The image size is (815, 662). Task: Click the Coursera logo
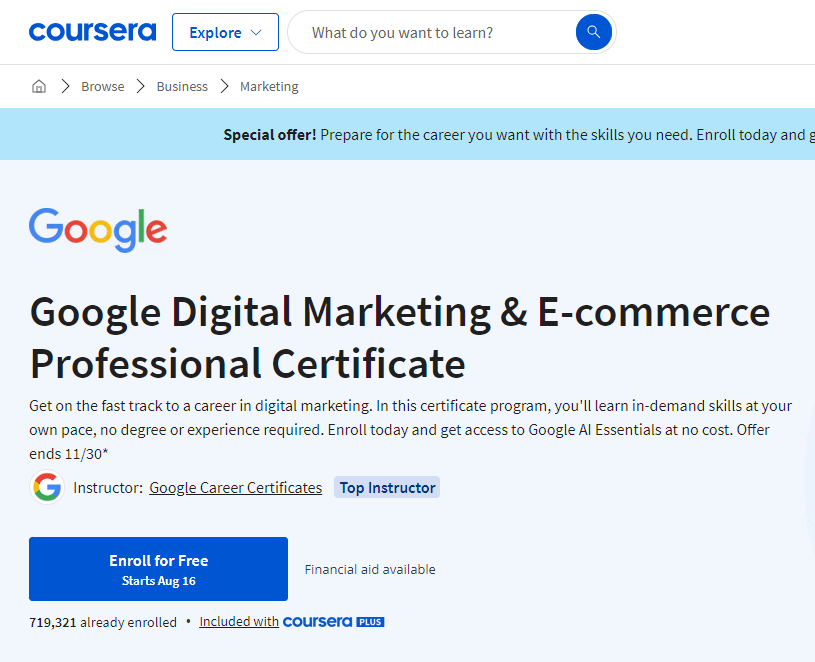coord(92,32)
